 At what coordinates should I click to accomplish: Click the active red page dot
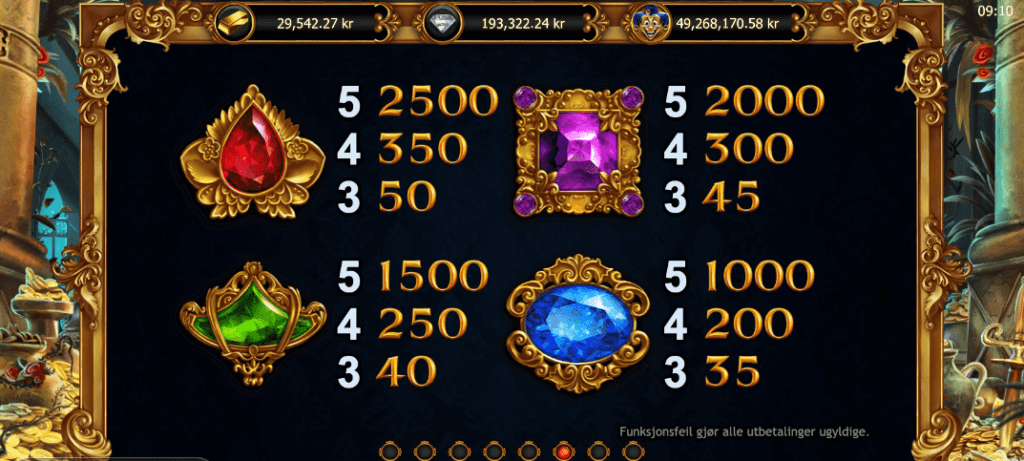pos(563,451)
